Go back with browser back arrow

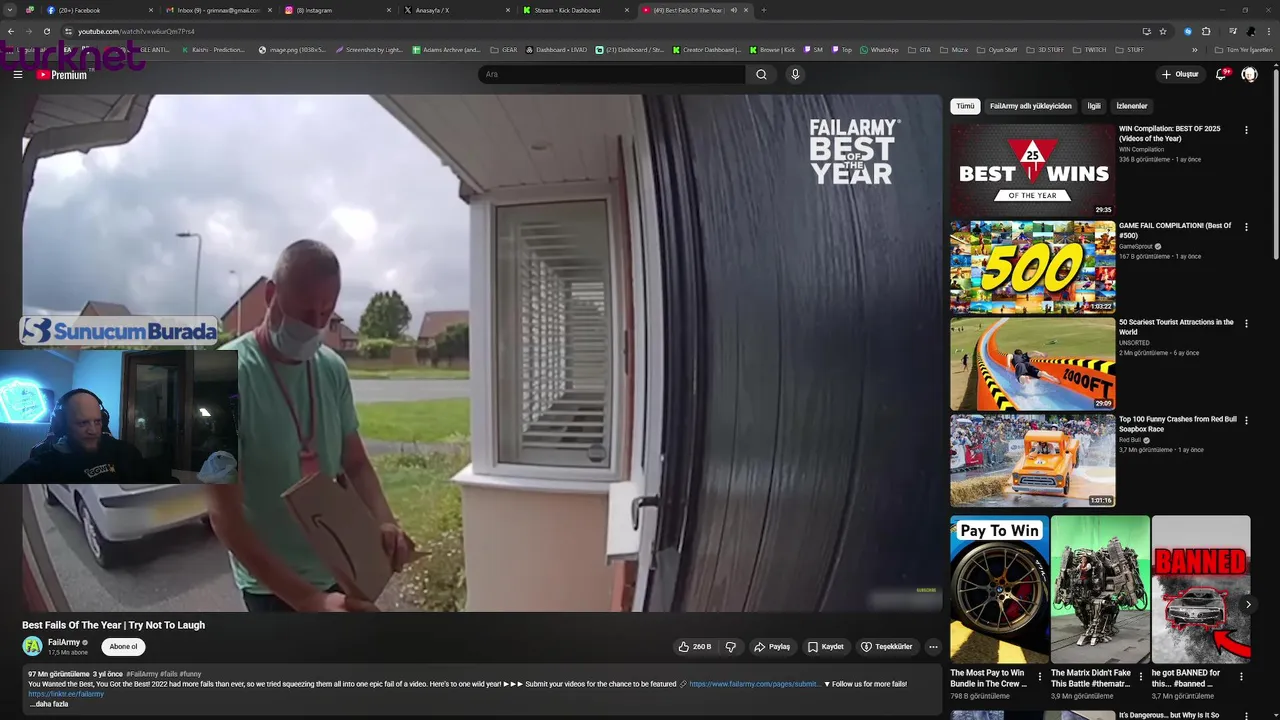tap(11, 31)
